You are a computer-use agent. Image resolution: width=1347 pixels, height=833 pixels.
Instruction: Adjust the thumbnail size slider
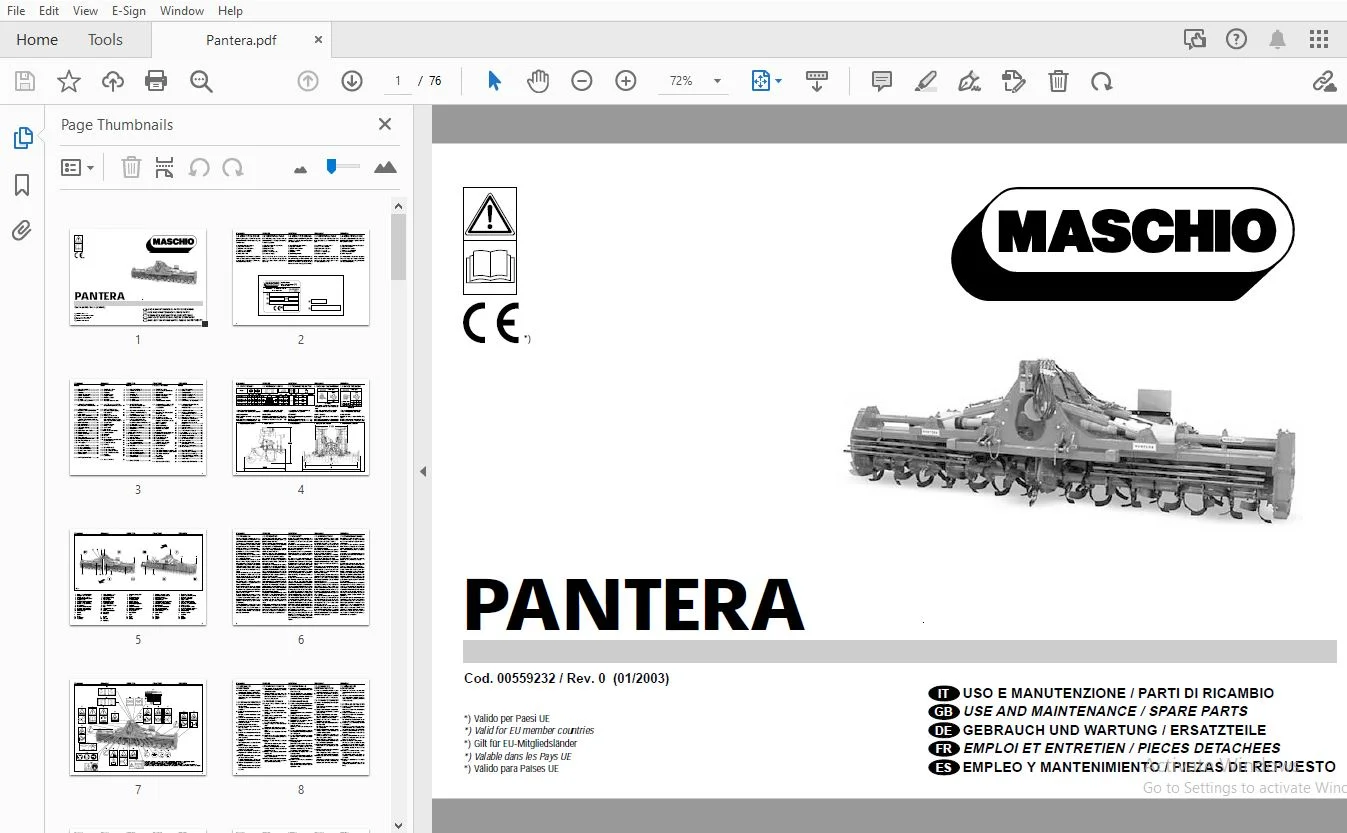(x=332, y=167)
